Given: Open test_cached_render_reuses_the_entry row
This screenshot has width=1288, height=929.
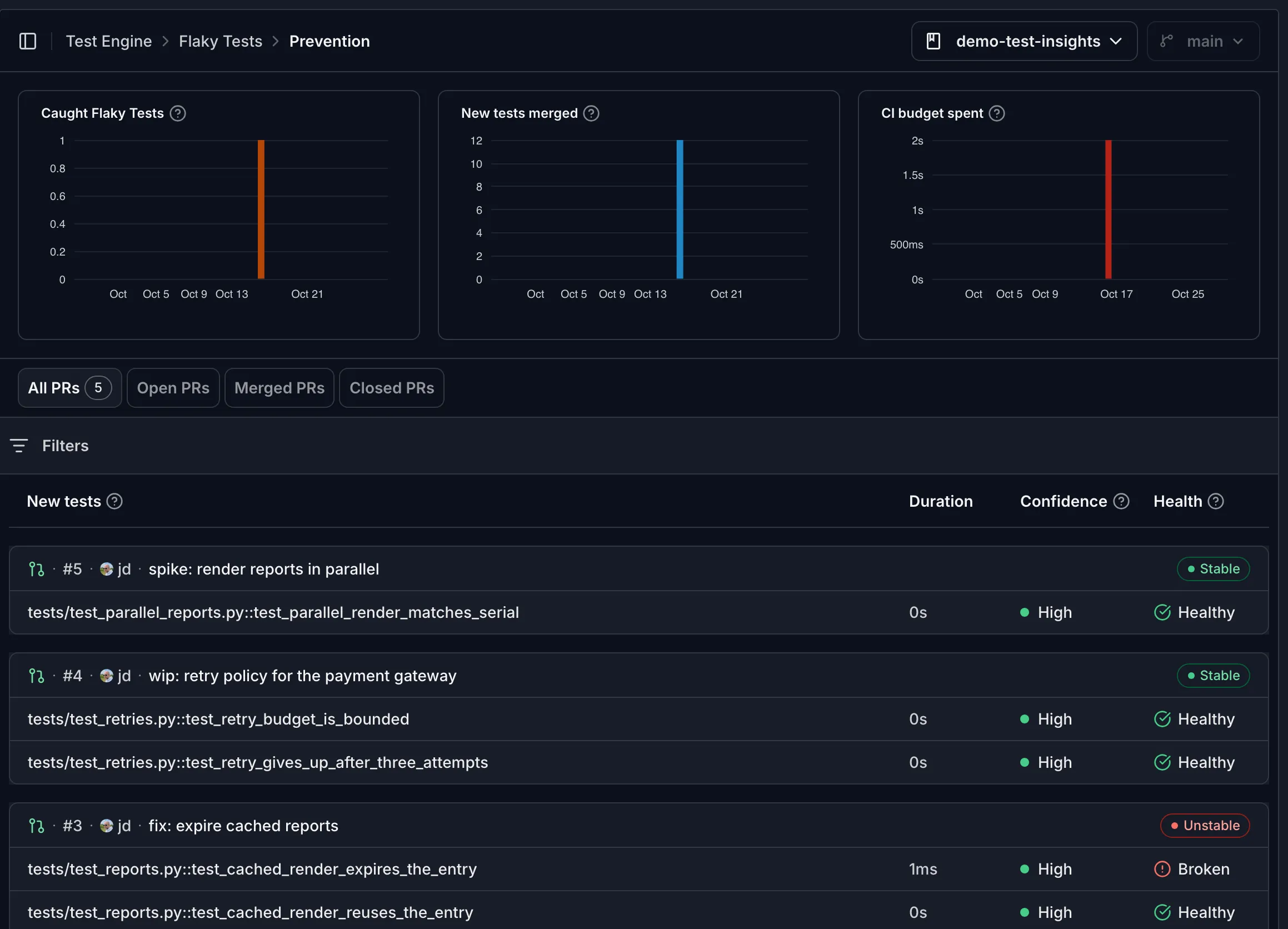Looking at the screenshot, I should pos(639,910).
